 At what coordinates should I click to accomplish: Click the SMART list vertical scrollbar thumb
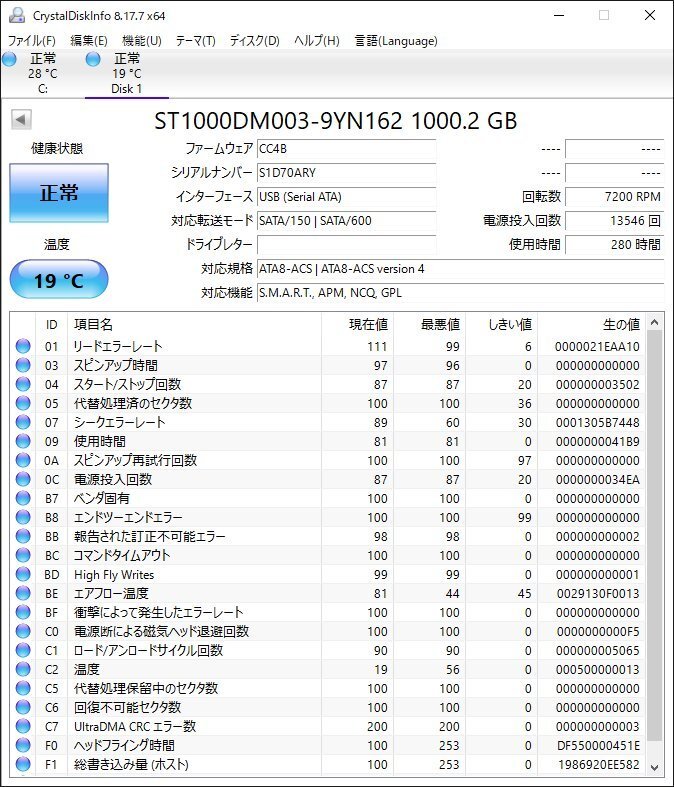coord(654,535)
